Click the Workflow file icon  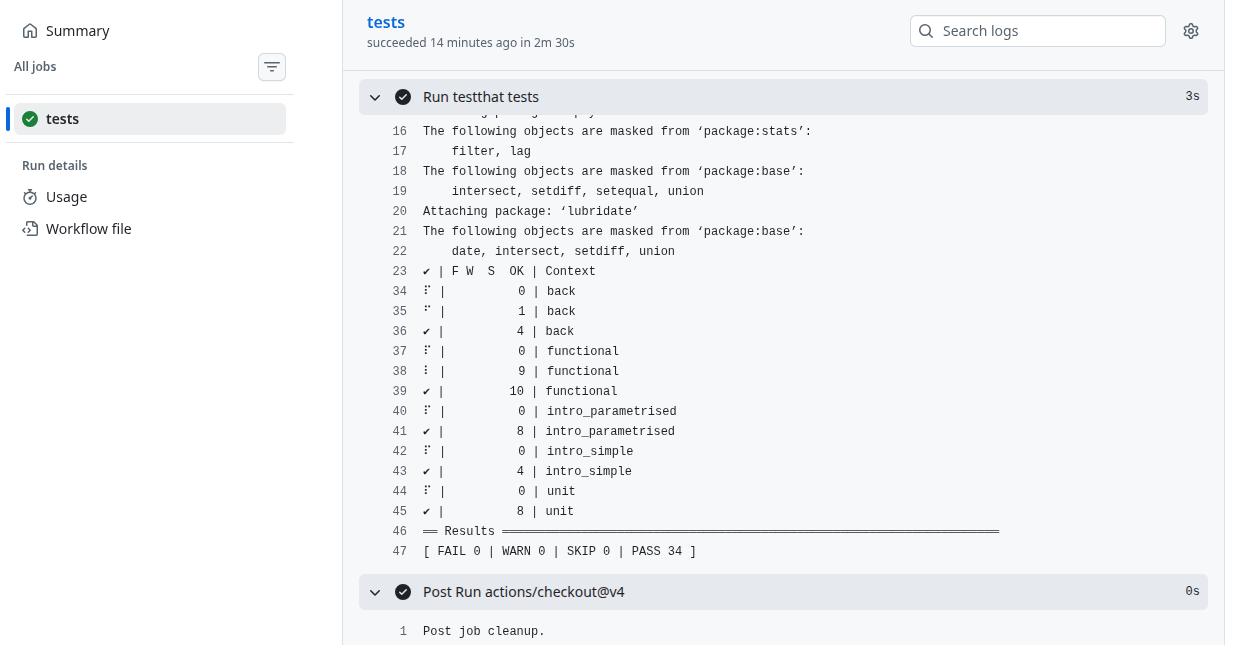(x=30, y=229)
